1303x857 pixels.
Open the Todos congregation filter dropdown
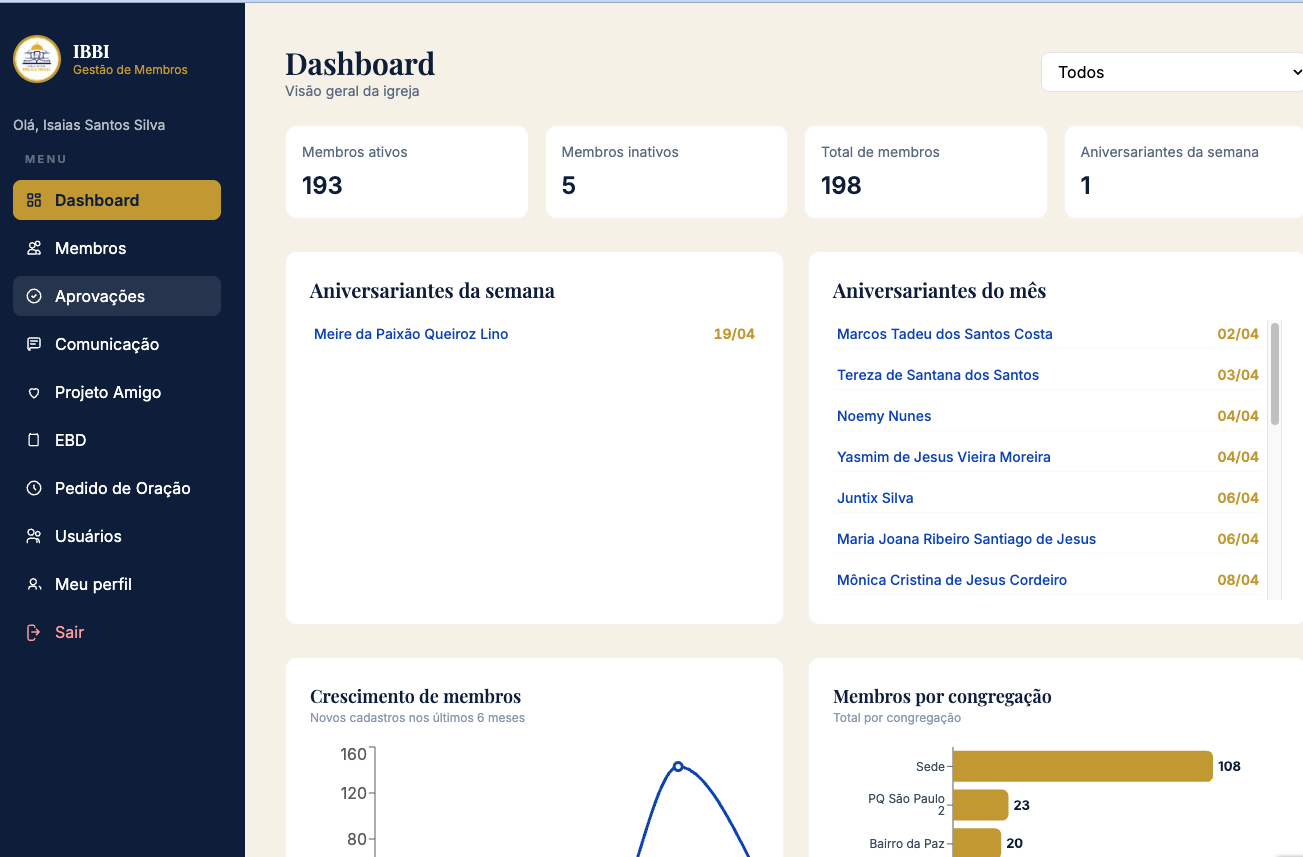pos(1172,72)
